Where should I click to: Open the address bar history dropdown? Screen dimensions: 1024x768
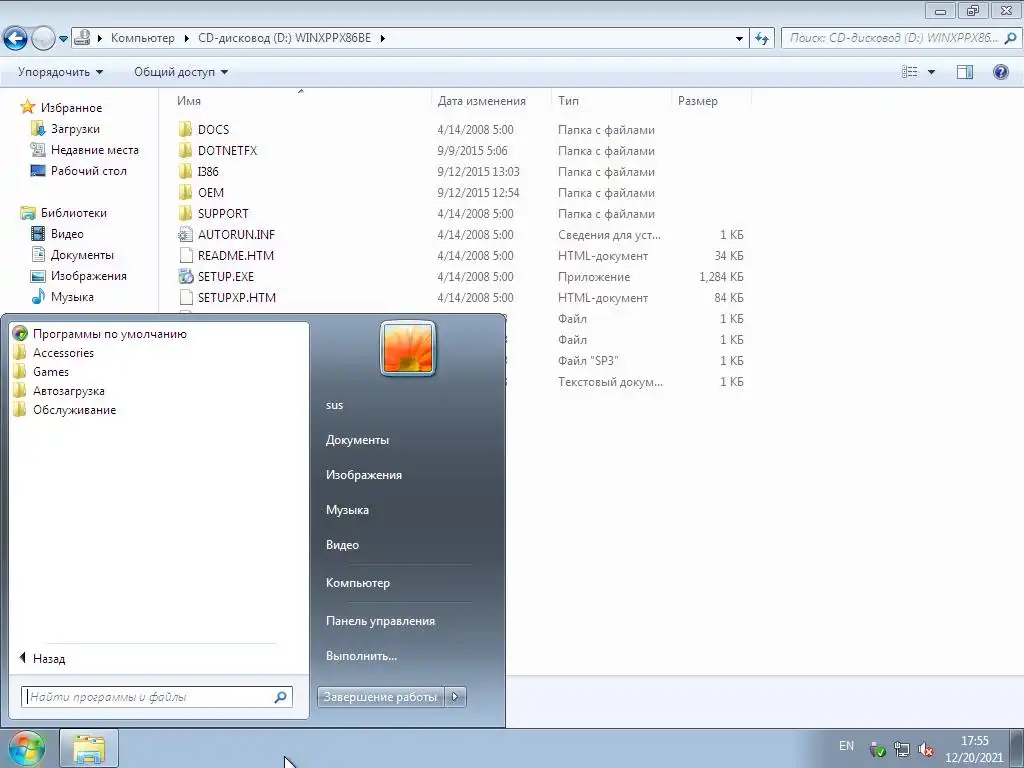click(739, 39)
